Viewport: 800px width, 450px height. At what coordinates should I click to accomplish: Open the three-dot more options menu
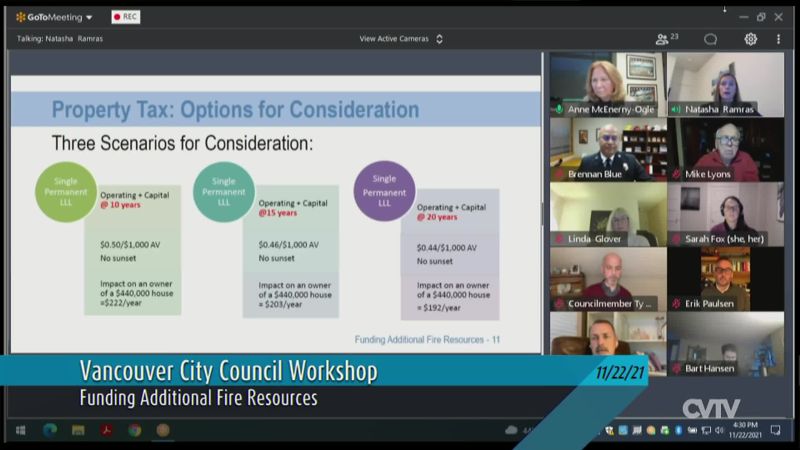click(778, 39)
